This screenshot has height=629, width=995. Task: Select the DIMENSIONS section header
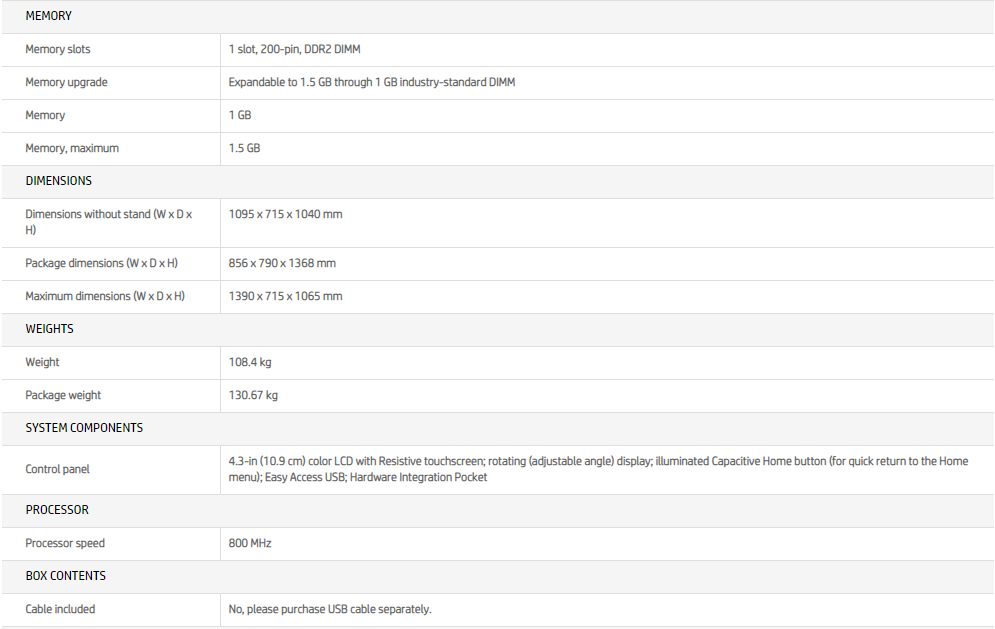pos(58,181)
